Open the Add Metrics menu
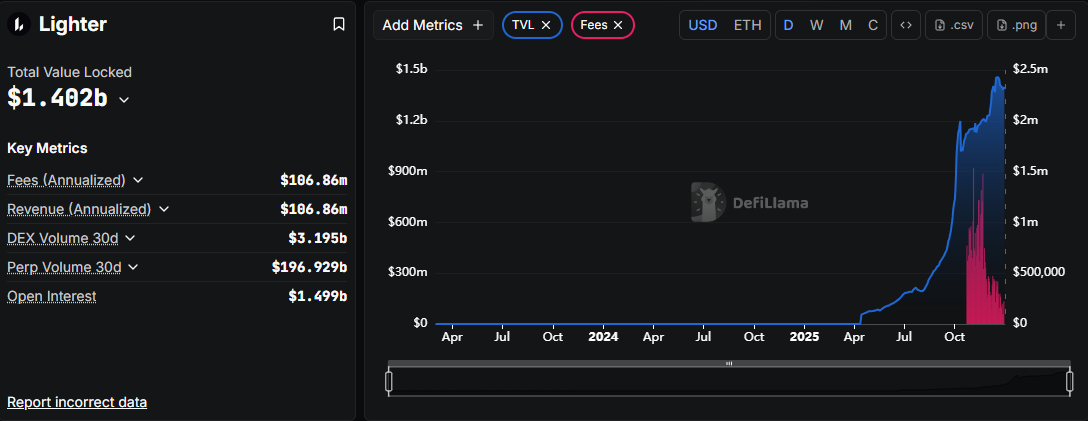 433,25
